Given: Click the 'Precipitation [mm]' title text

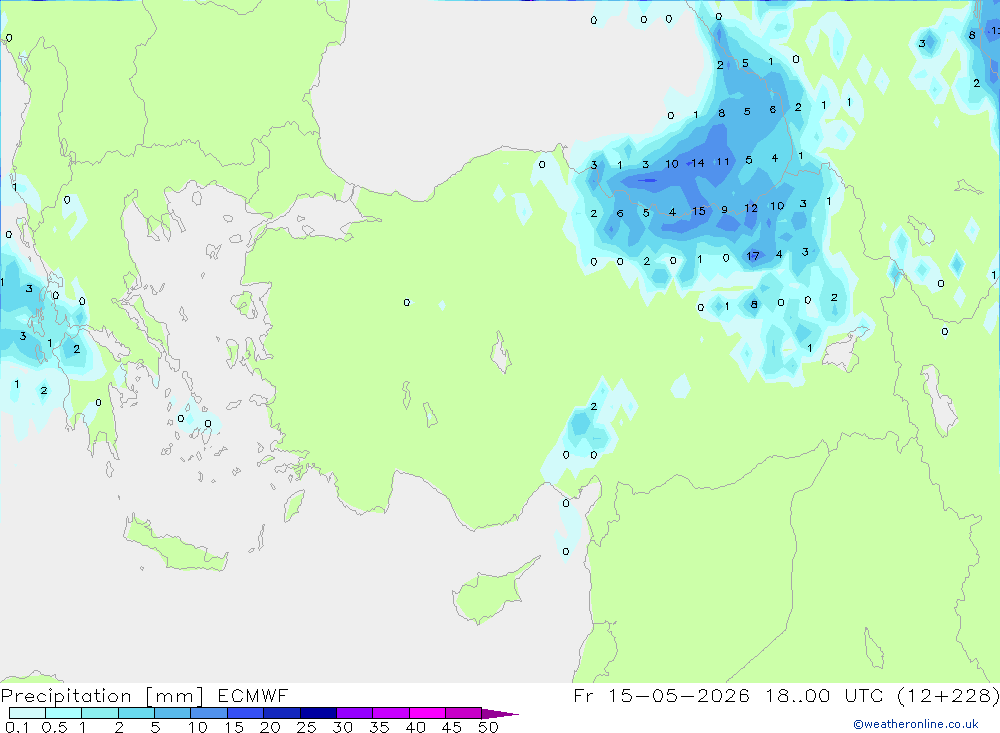Looking at the screenshot, I should click(x=102, y=696).
